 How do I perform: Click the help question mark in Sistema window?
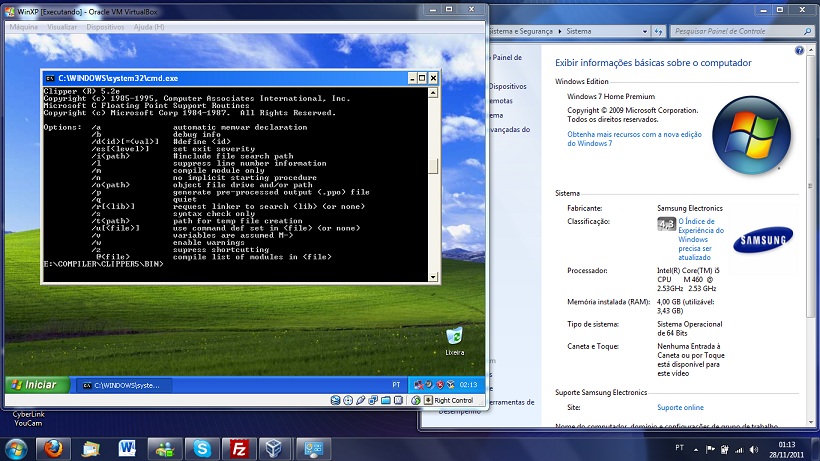[x=799, y=51]
